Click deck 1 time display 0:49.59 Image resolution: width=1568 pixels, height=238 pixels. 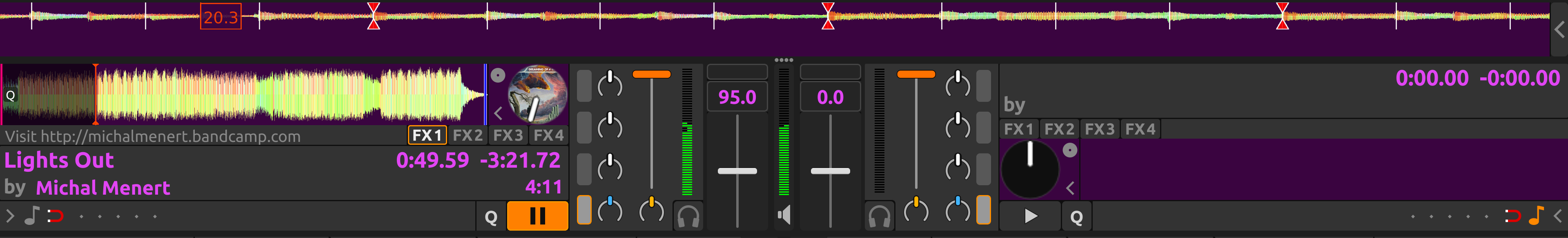coord(432,160)
